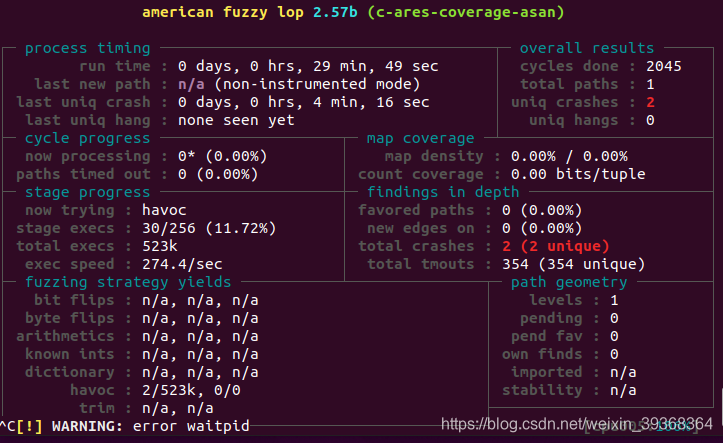Click the 'fuzzing strategy yields' section header
The height and width of the screenshot is (443, 723).
(128, 282)
